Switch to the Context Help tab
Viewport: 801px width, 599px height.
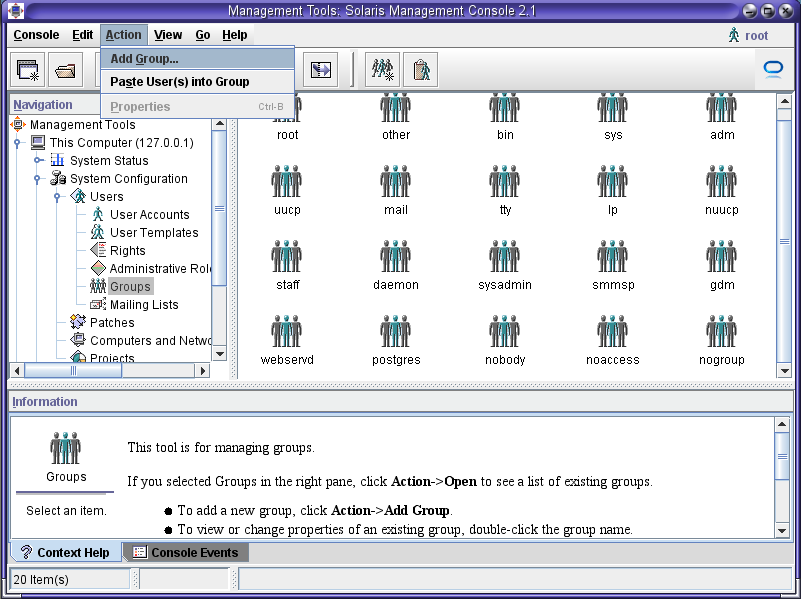tap(66, 553)
